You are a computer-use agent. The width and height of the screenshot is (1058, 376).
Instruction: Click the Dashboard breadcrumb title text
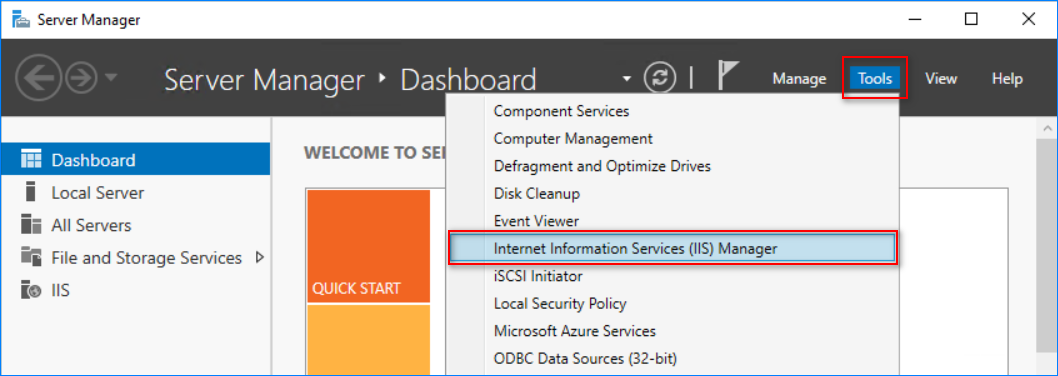[x=468, y=79]
